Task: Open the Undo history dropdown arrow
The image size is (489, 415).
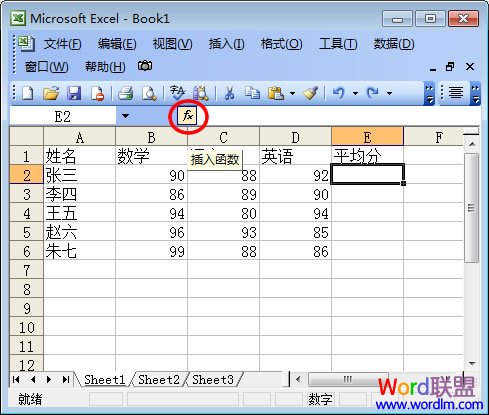Action: [355, 93]
